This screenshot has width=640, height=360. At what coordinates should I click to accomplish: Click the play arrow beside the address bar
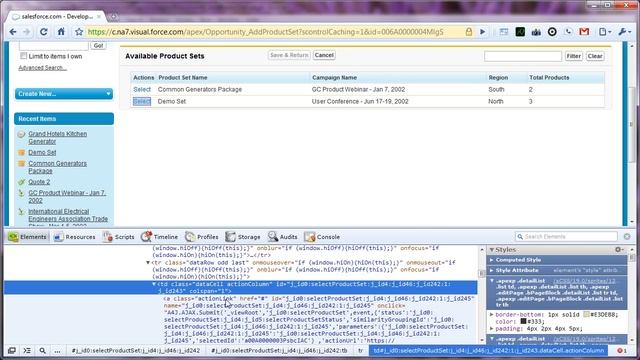click(x=482, y=32)
